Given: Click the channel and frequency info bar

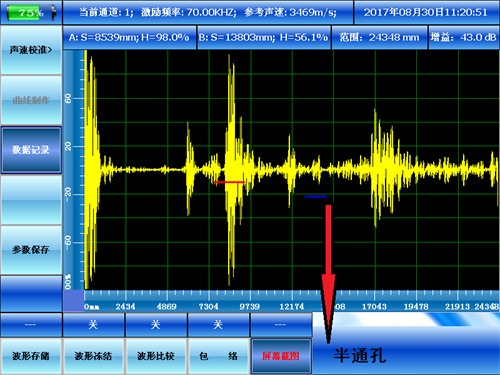Looking at the screenshot, I should click(x=208, y=13).
